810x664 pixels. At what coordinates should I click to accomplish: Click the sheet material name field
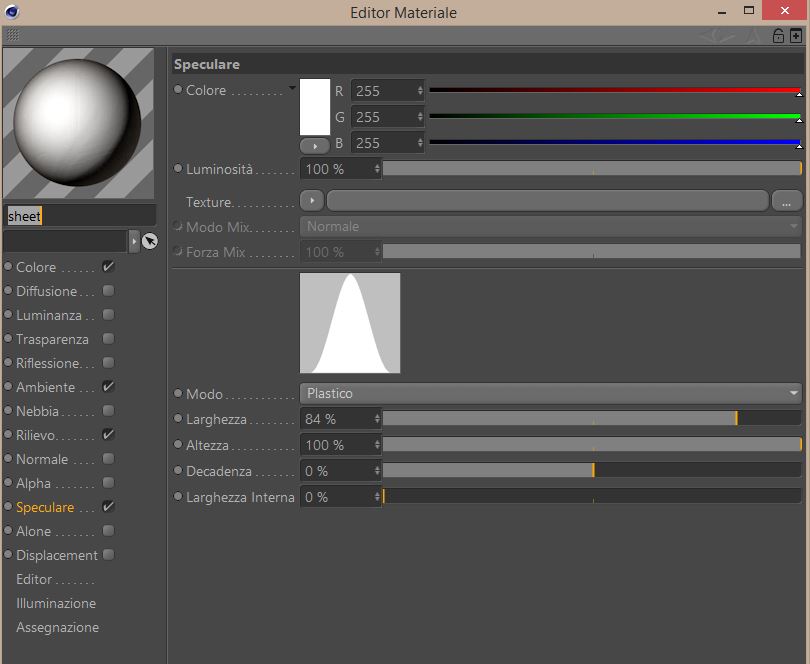point(81,216)
